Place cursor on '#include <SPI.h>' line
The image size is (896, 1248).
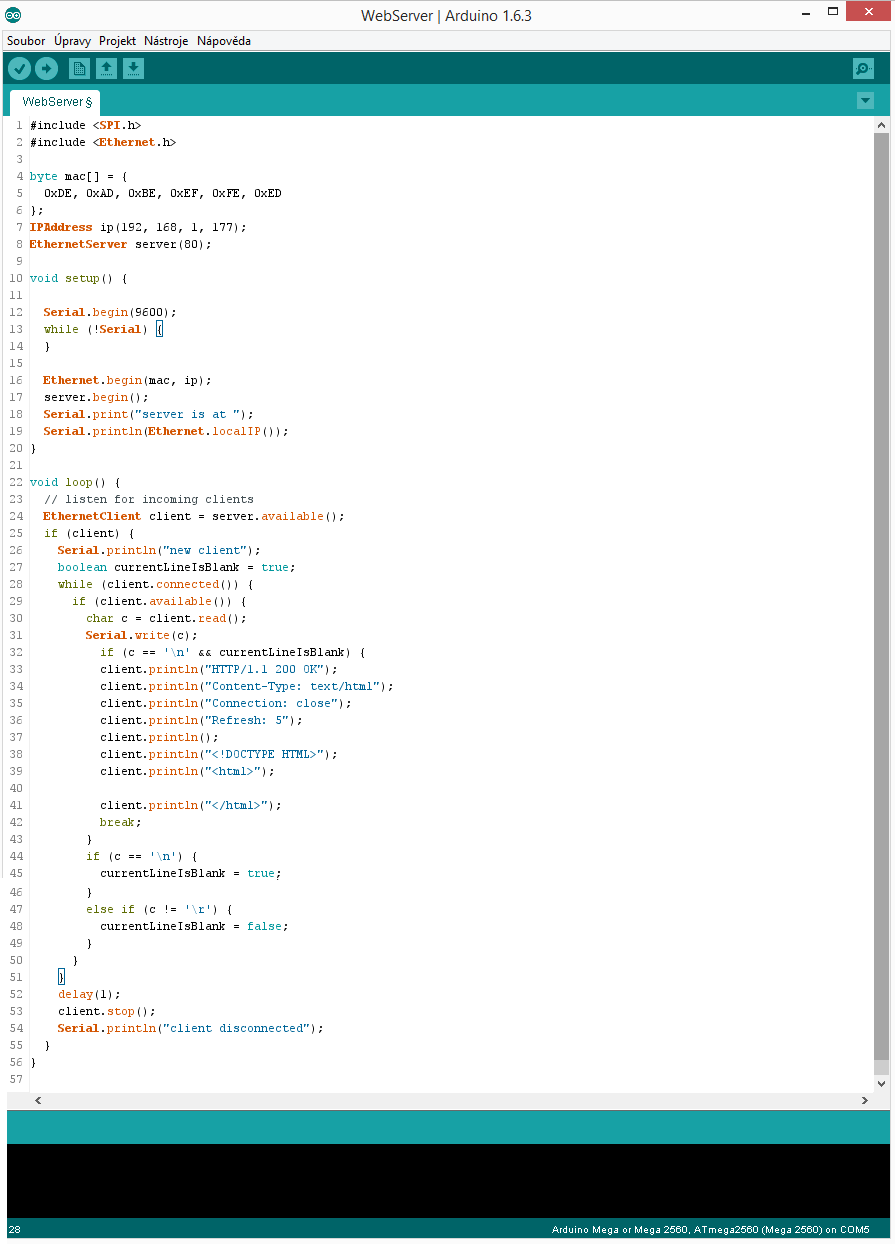coord(85,125)
